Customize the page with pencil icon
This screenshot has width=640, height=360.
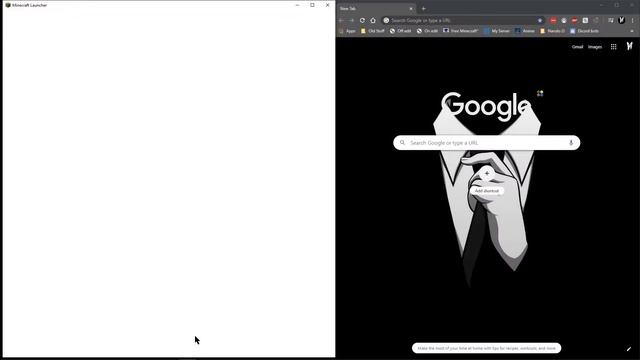tap(629, 349)
